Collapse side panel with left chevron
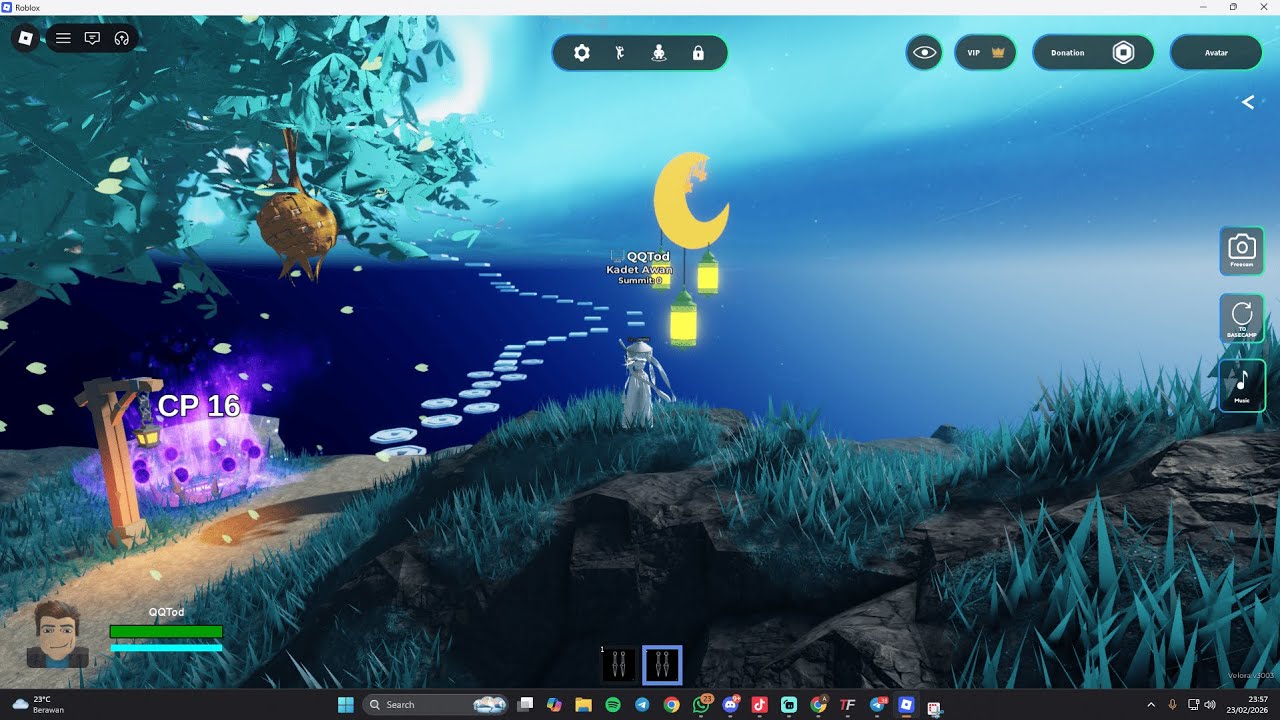Viewport: 1280px width, 720px height. point(1248,102)
